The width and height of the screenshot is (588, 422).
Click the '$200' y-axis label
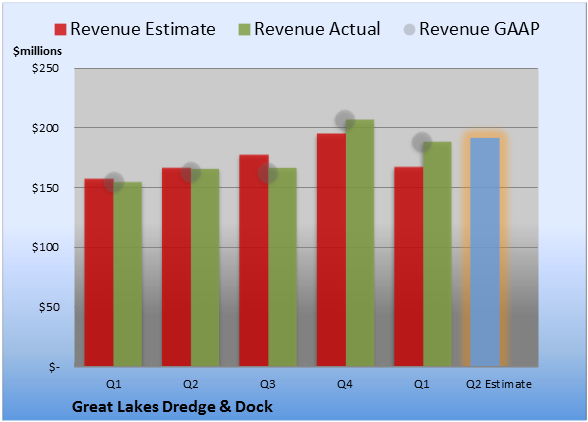coord(45,128)
